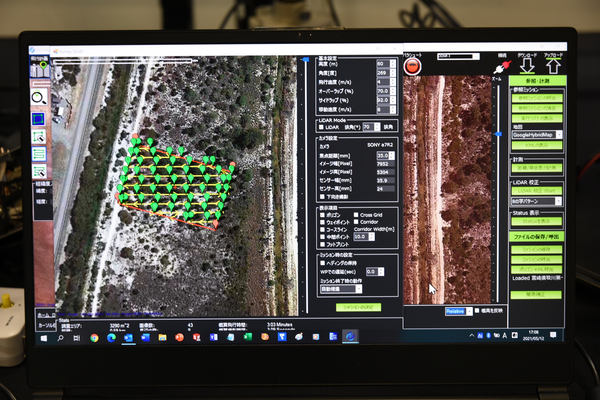
Task: Open Excel from the taskbar
Action: [x=248, y=337]
